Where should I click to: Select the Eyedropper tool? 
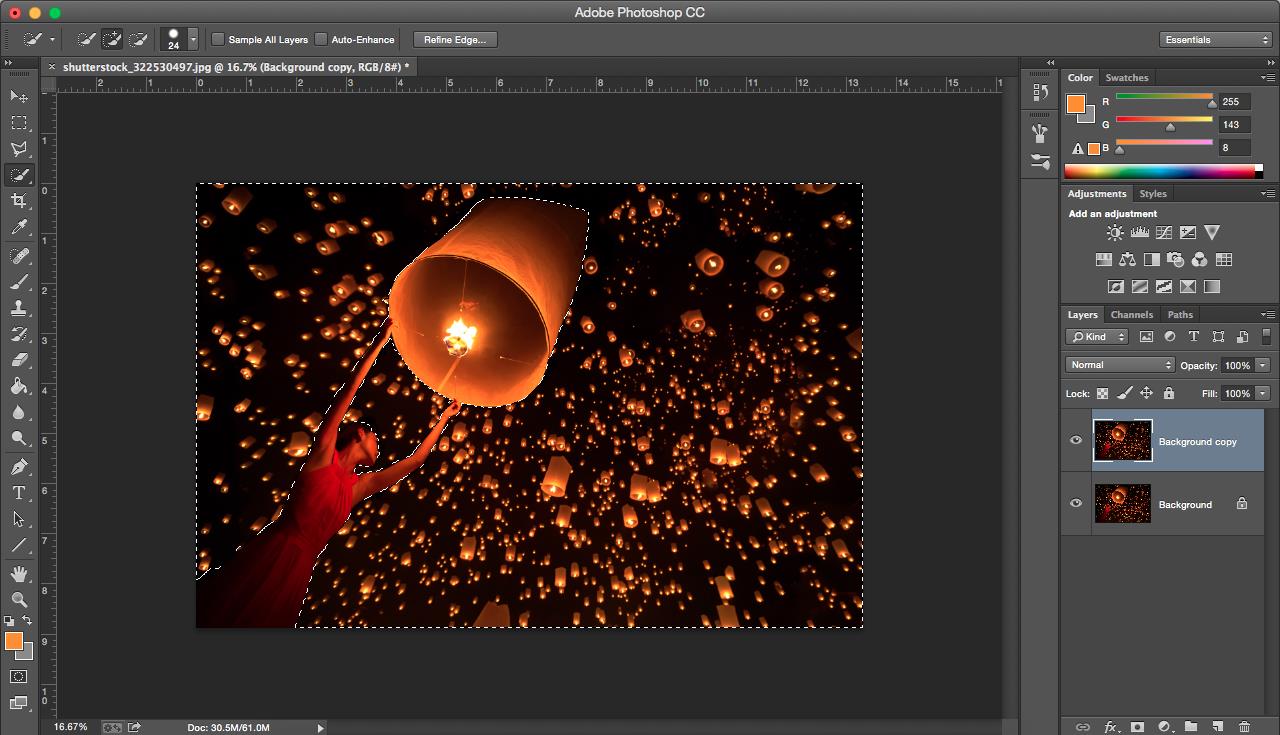point(19,228)
